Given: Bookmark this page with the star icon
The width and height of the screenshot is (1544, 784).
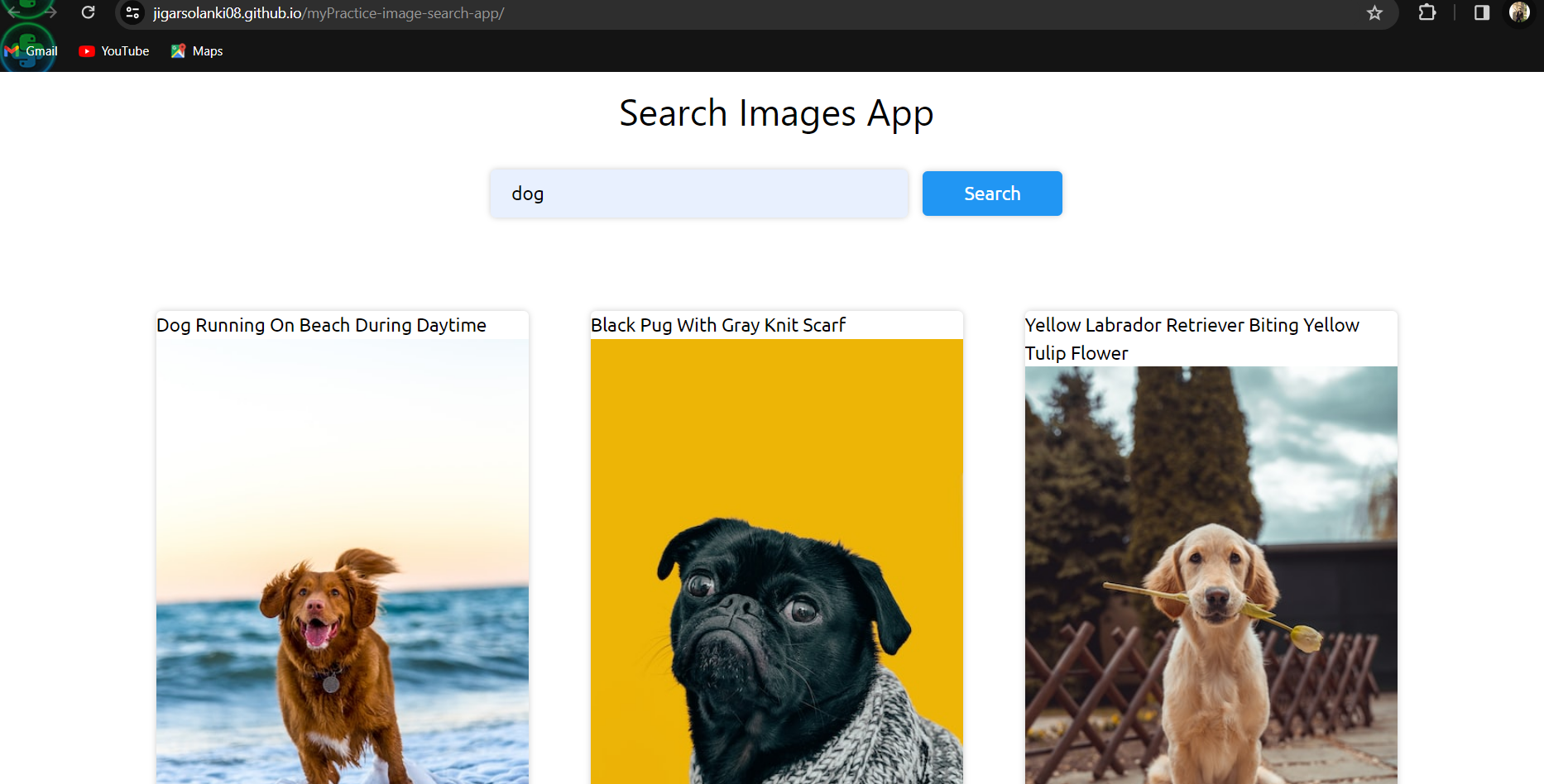Looking at the screenshot, I should tap(1374, 13).
